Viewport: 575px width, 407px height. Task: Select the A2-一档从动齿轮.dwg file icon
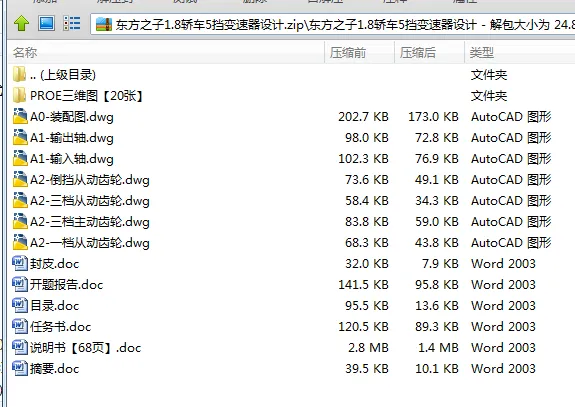[20, 242]
